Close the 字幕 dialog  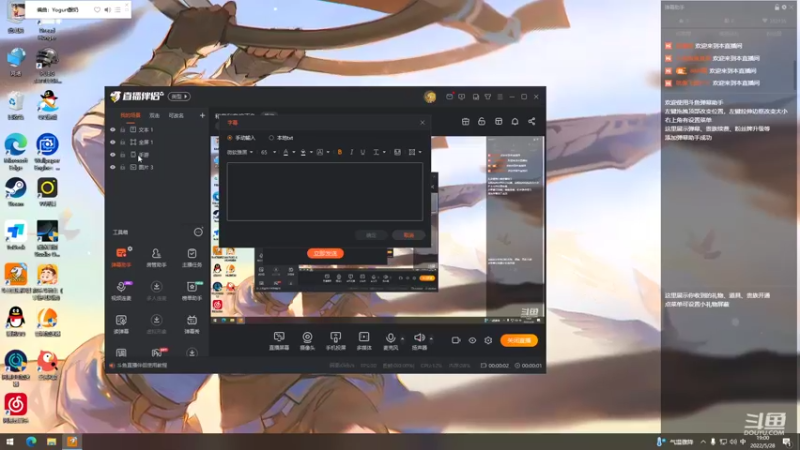[422, 122]
